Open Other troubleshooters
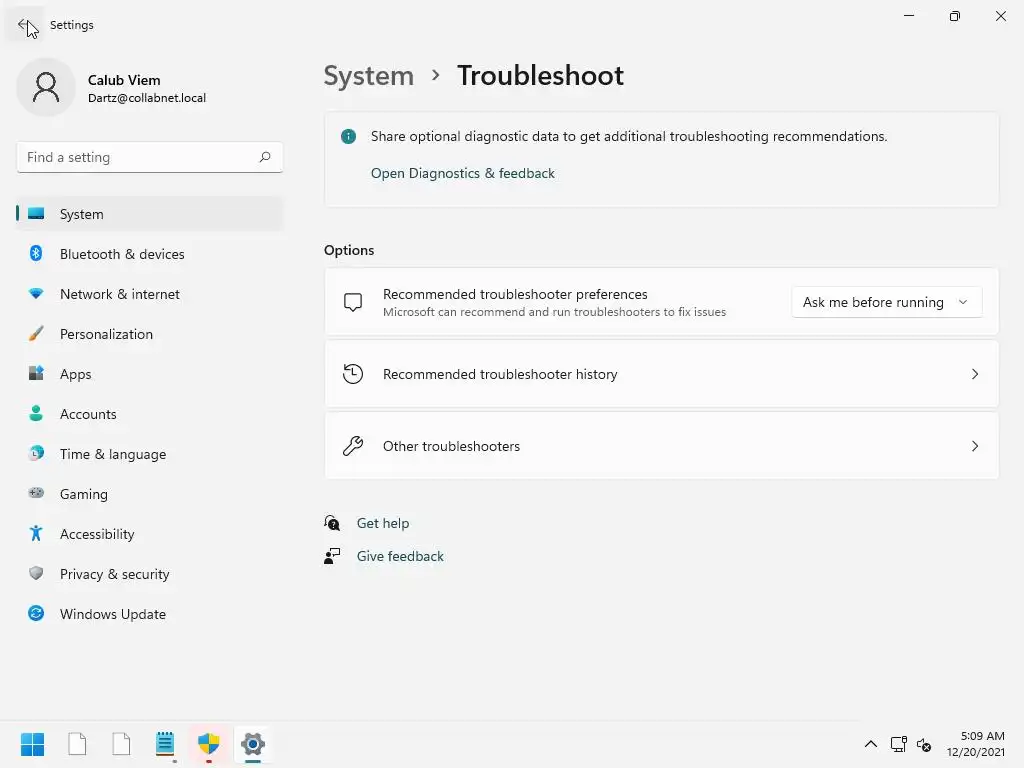Screen dimensions: 1024x768 click(661, 446)
